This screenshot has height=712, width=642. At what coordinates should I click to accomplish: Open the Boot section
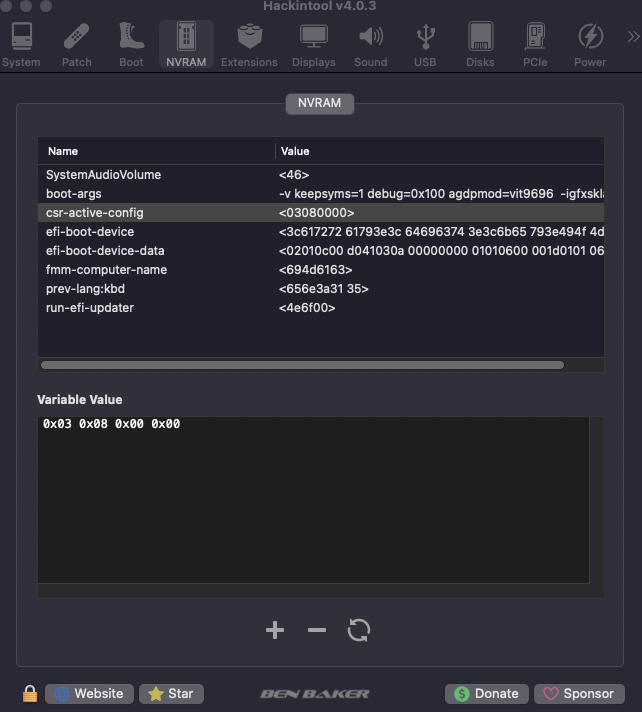pos(131,44)
